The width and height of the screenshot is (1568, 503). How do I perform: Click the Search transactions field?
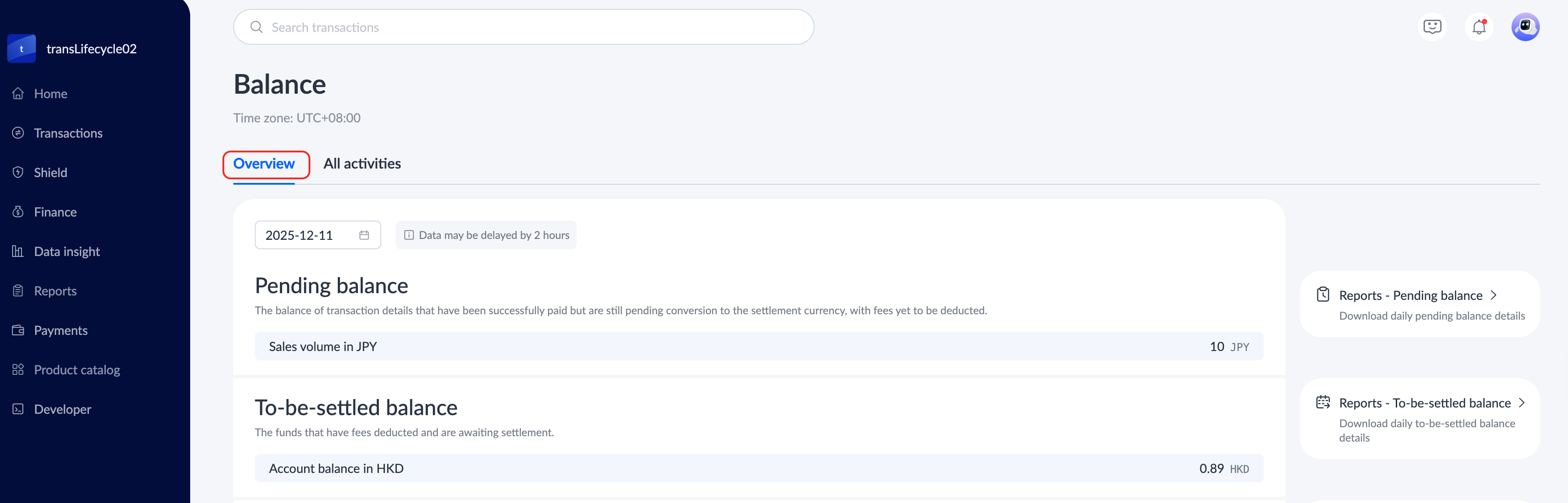[523, 27]
